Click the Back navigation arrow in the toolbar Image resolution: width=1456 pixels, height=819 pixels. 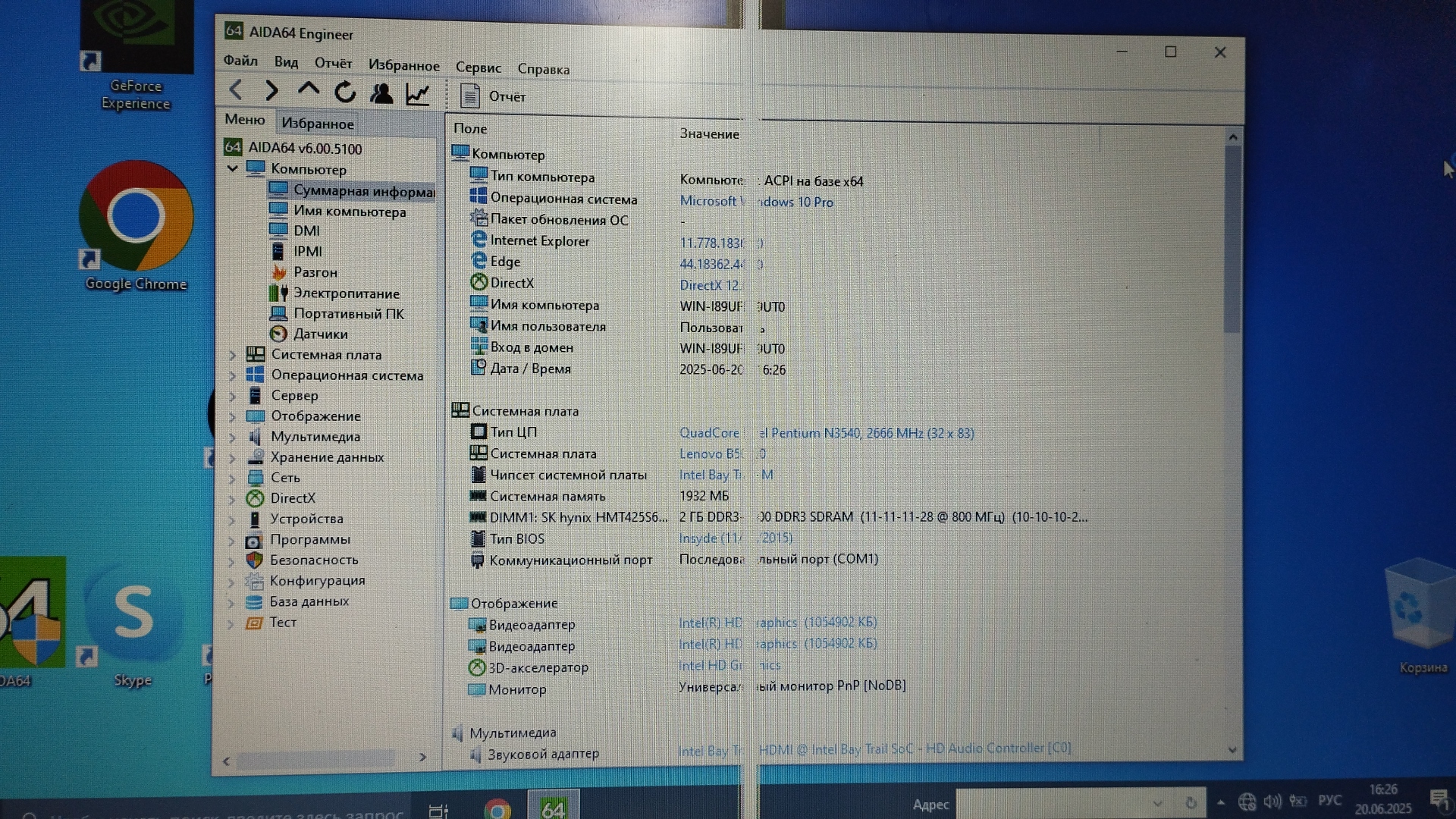(x=236, y=90)
